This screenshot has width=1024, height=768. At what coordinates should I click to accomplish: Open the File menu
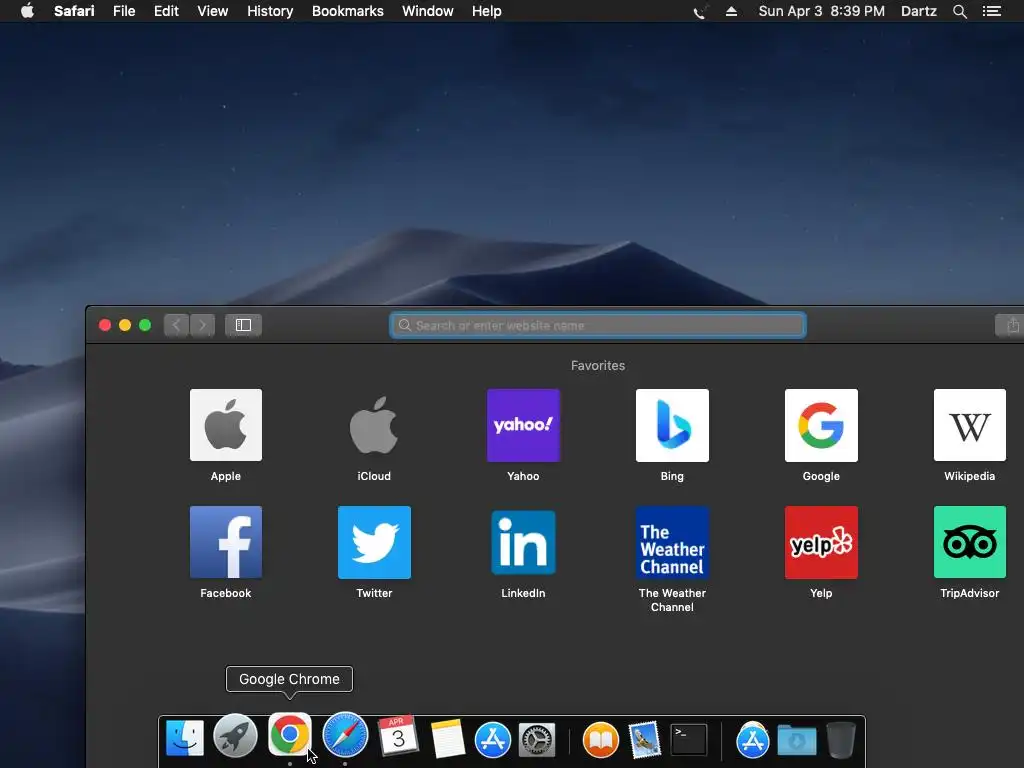124,11
